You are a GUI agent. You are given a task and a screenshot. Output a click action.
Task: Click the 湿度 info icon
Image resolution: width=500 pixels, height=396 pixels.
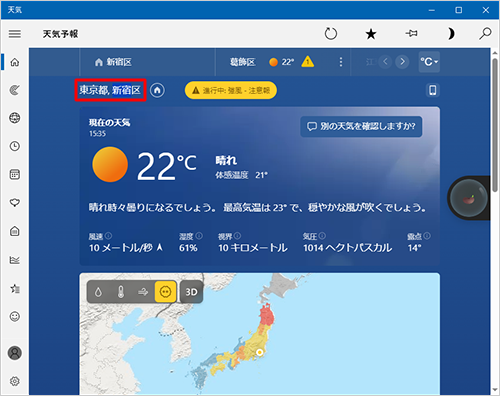tap(199, 236)
